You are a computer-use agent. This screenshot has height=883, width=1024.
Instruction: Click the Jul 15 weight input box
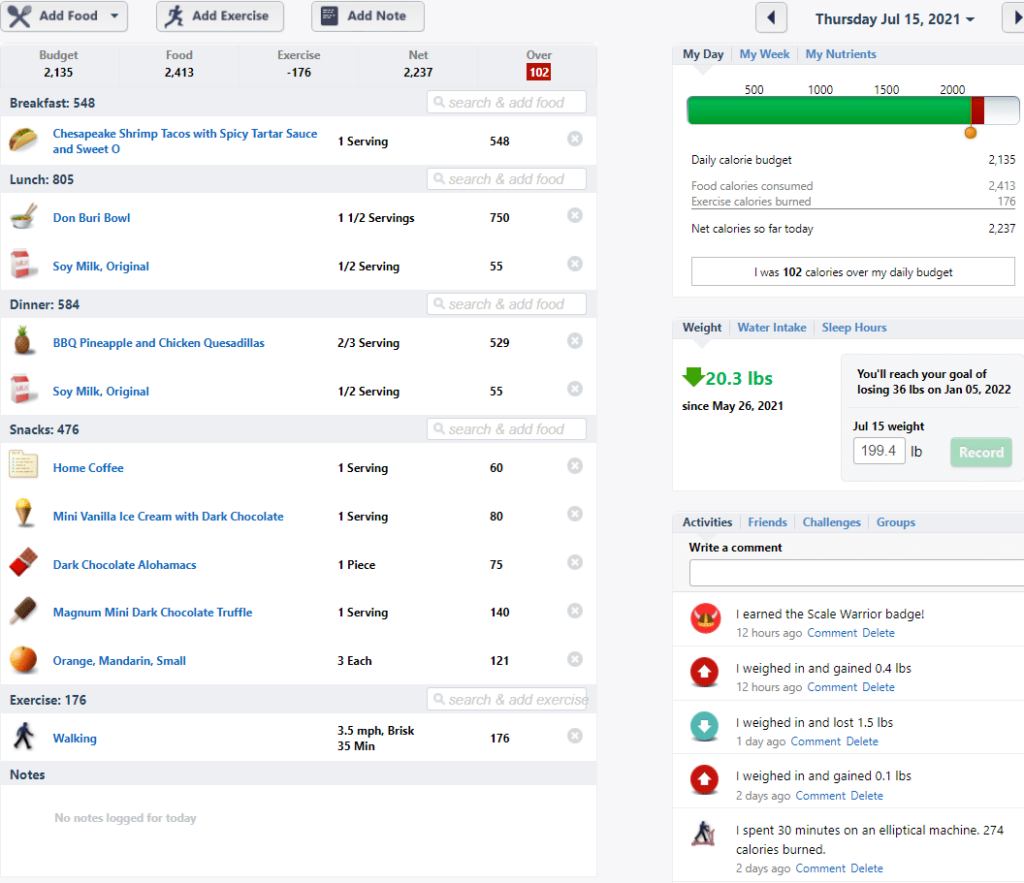click(x=879, y=451)
